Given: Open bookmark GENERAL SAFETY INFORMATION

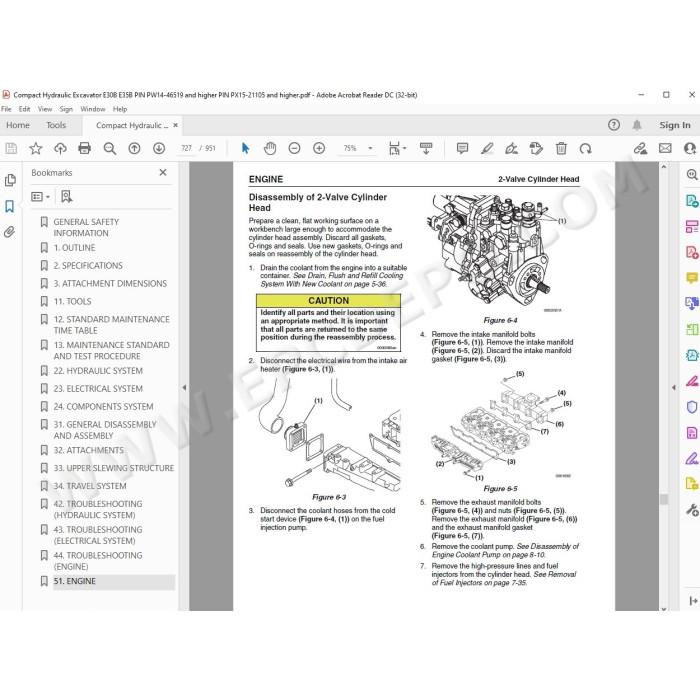Looking at the screenshot, I should (86, 227).
